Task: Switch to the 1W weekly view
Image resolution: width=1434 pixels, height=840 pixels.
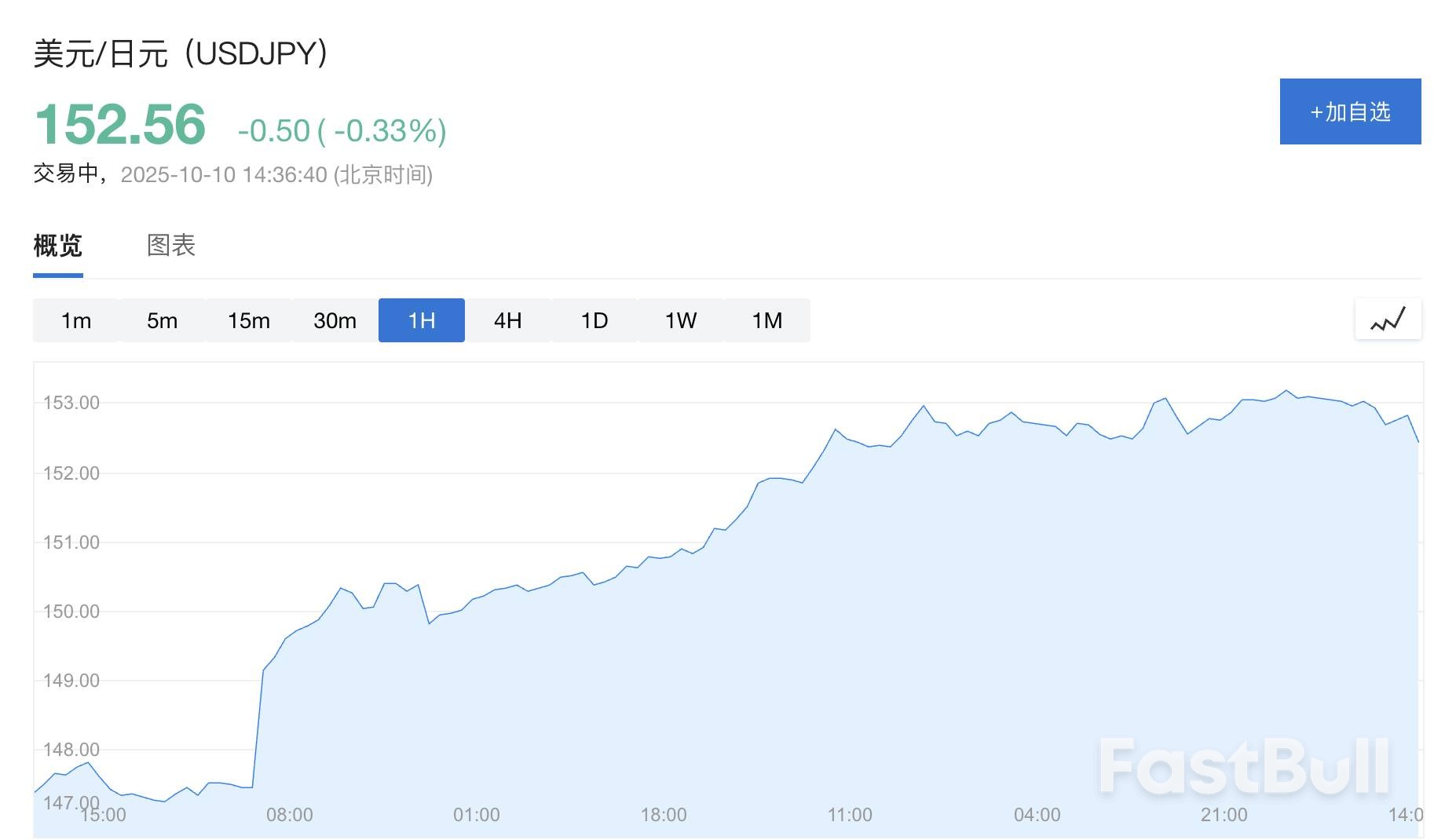Action: click(681, 320)
